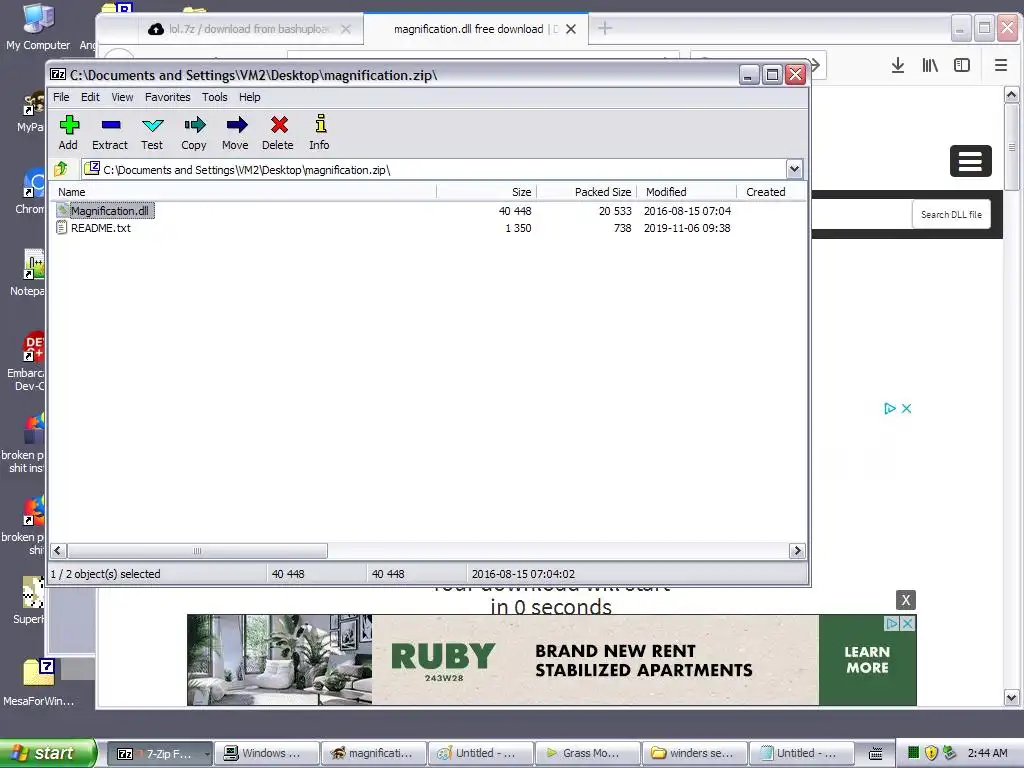Screen dimensions: 1024x768
Task: Open the Edit menu
Action: pyautogui.click(x=90, y=97)
